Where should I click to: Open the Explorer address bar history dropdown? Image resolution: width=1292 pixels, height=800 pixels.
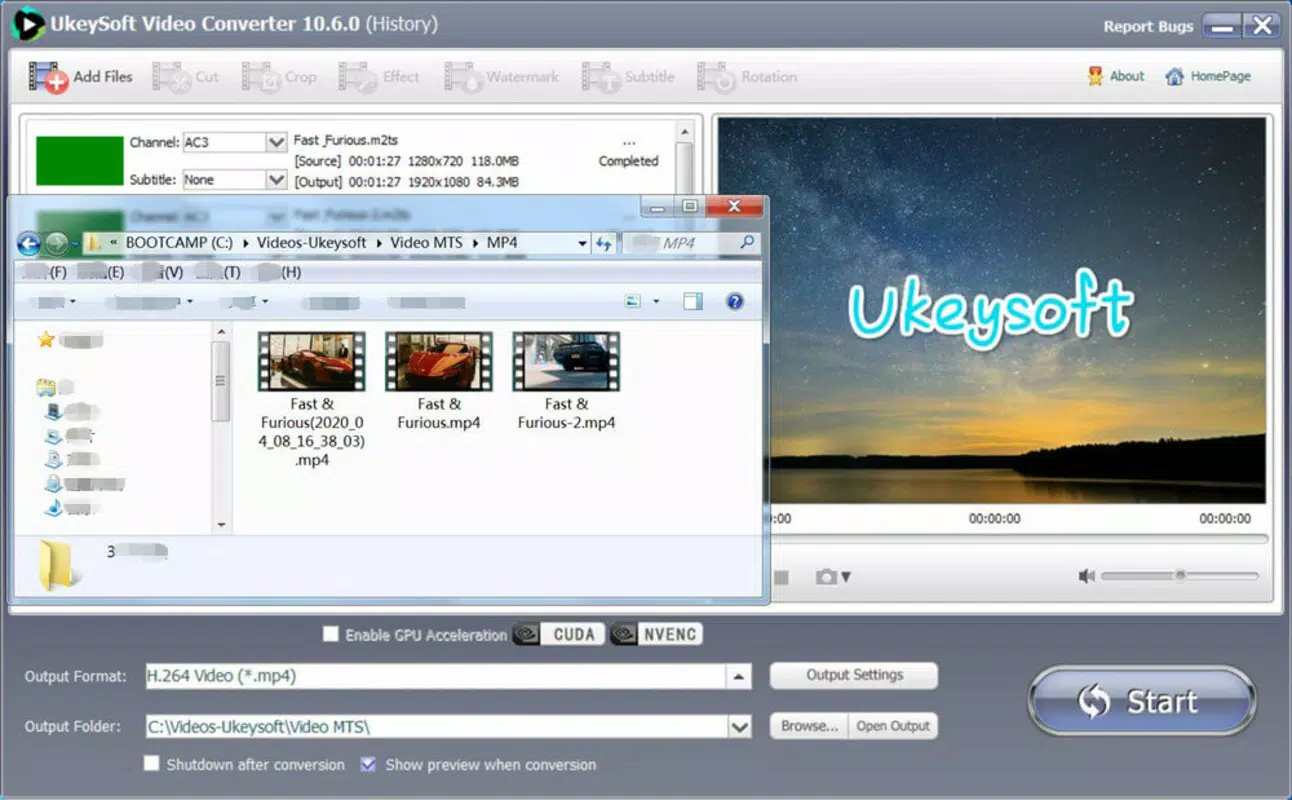[582, 243]
